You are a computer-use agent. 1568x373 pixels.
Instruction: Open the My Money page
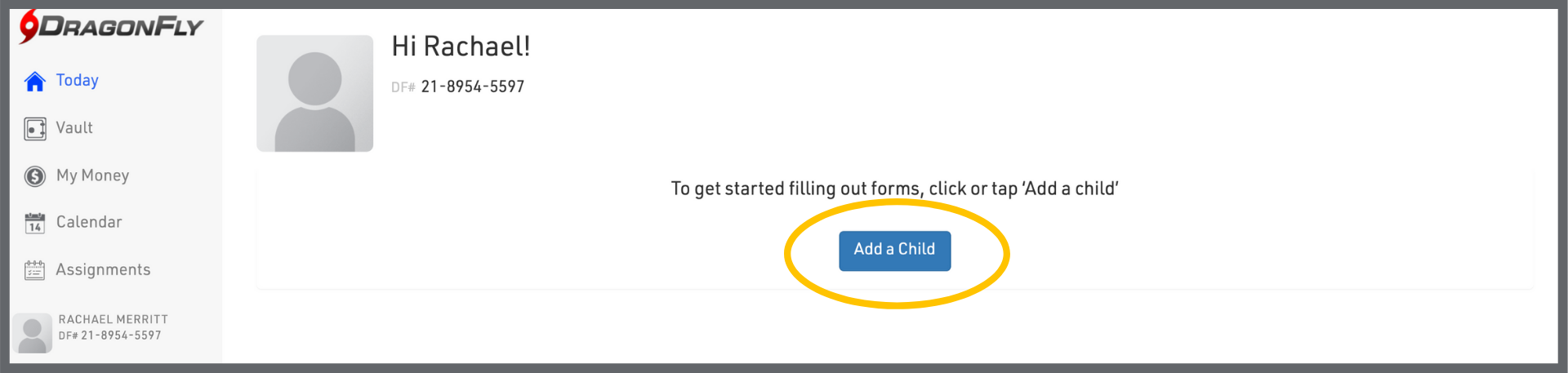point(92,175)
